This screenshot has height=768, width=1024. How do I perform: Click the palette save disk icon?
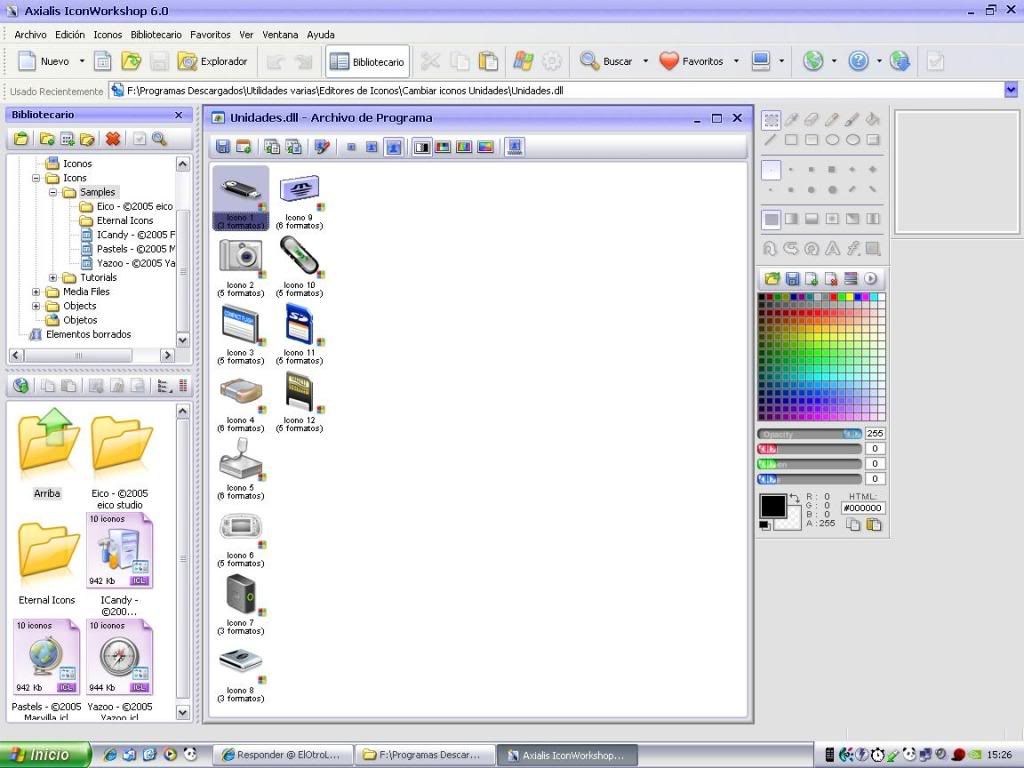click(x=792, y=279)
